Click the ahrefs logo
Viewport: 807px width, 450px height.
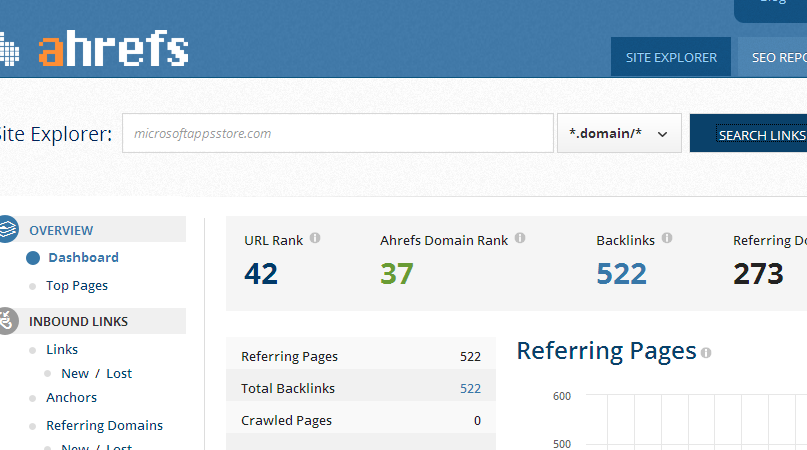(94, 48)
